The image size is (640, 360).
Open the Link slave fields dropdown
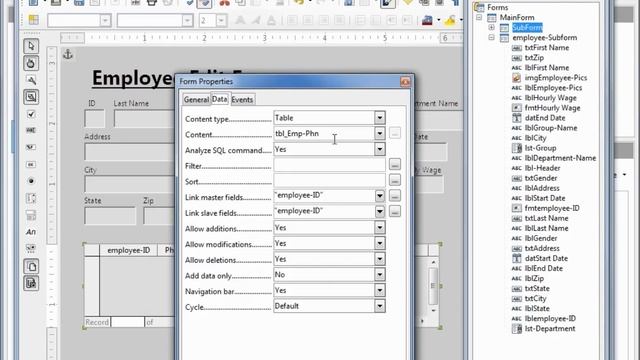coord(380,211)
